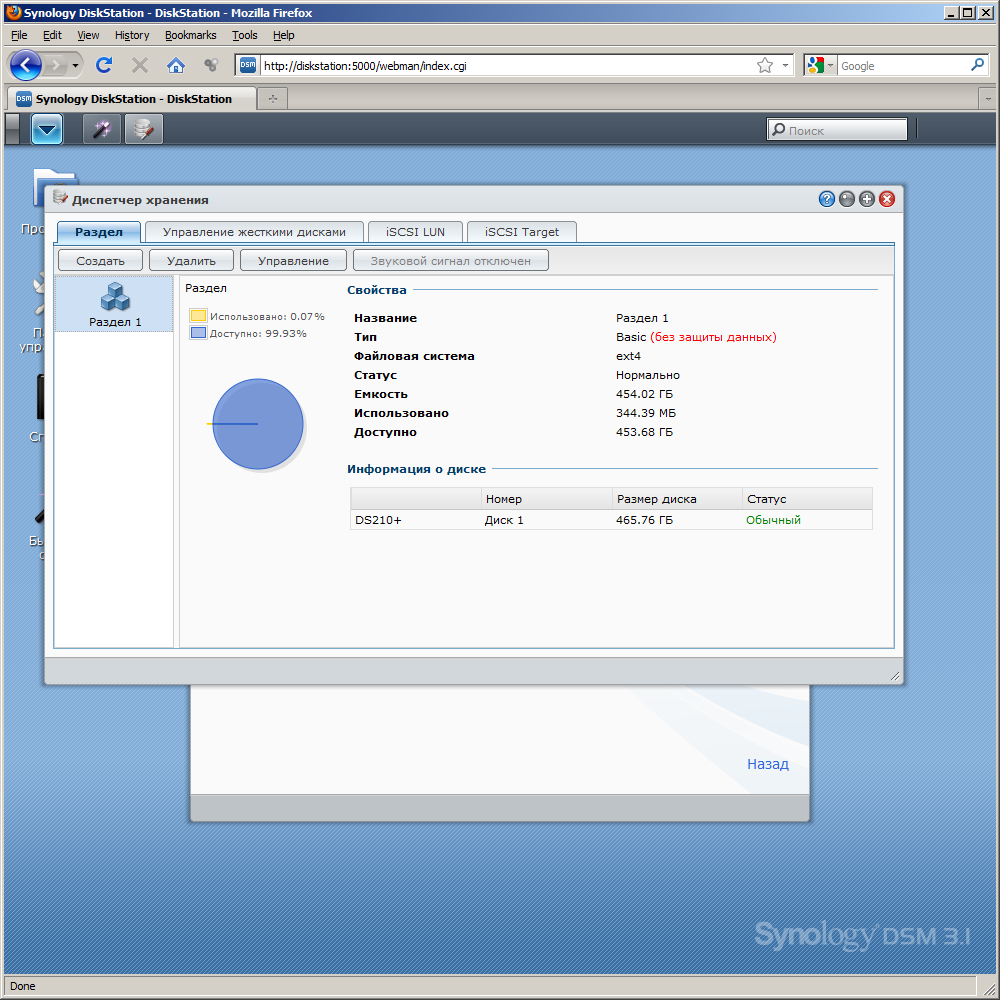Open the address bar history dropdown arrow
This screenshot has width=1000, height=1000.
[785, 66]
